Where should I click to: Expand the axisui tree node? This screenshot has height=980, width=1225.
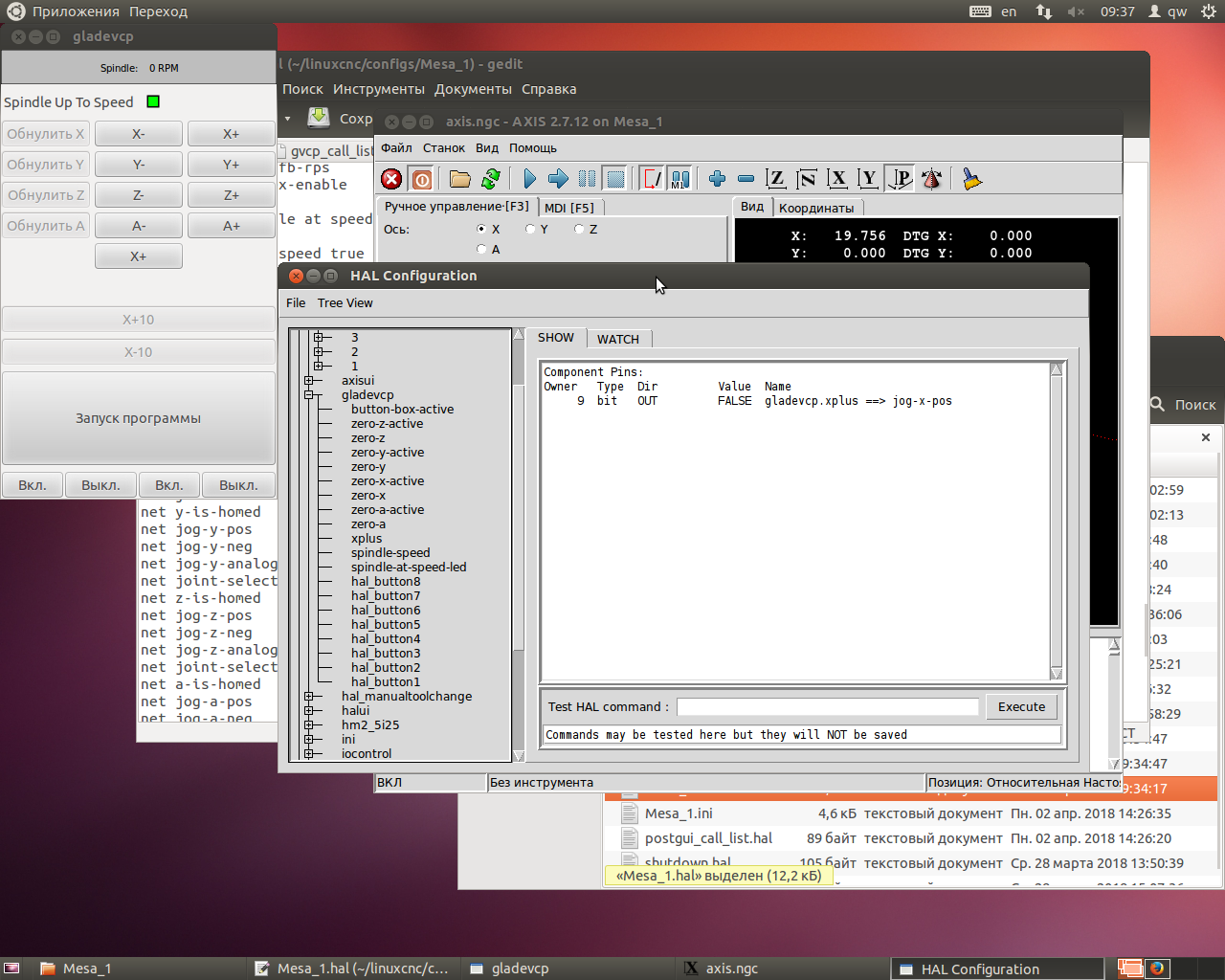pyautogui.click(x=309, y=381)
